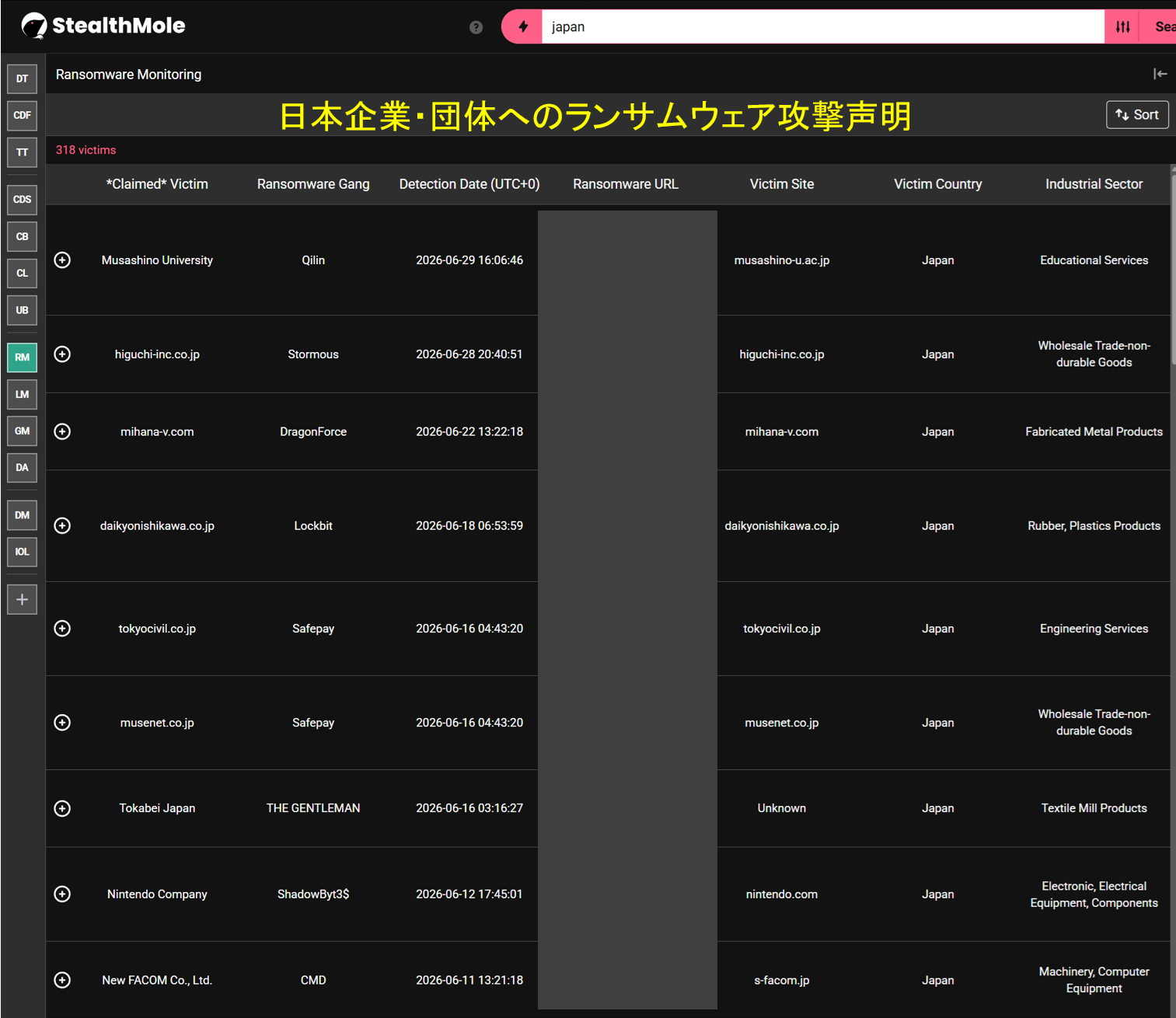This screenshot has height=1018, width=1176.
Task: Focus the search field containing japan
Action: click(822, 26)
